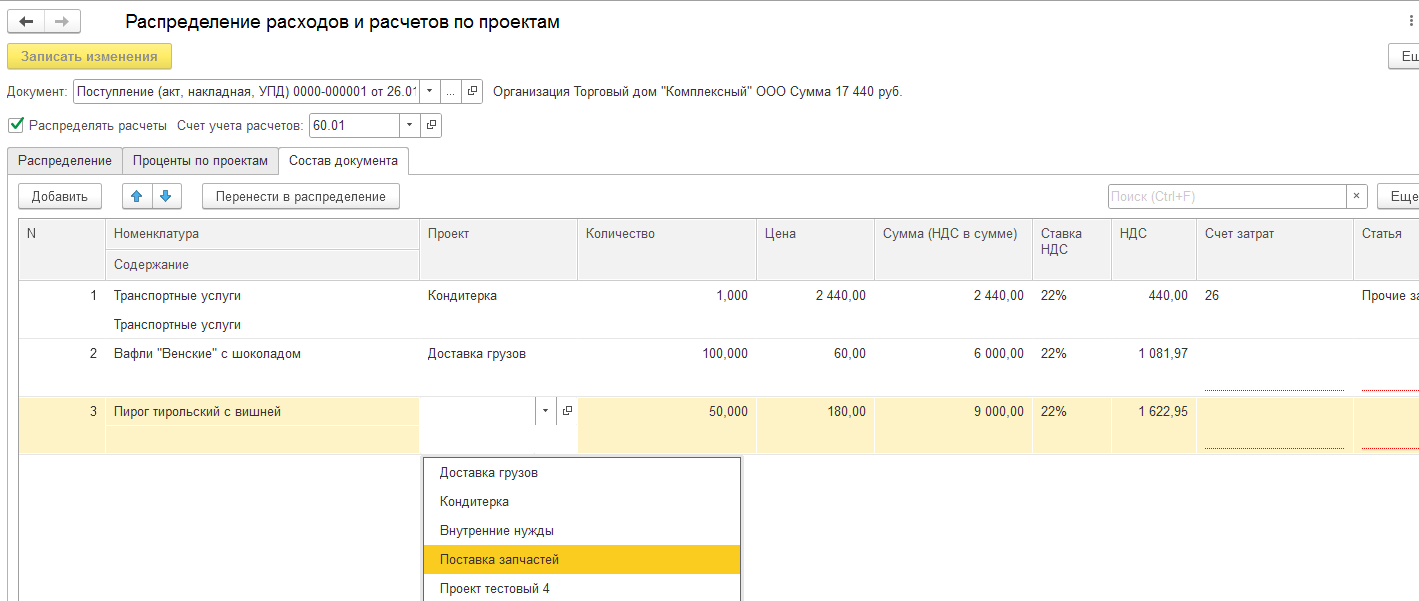The height and width of the screenshot is (601, 1419).
Task: Click into the search input field
Action: pos(1225,197)
